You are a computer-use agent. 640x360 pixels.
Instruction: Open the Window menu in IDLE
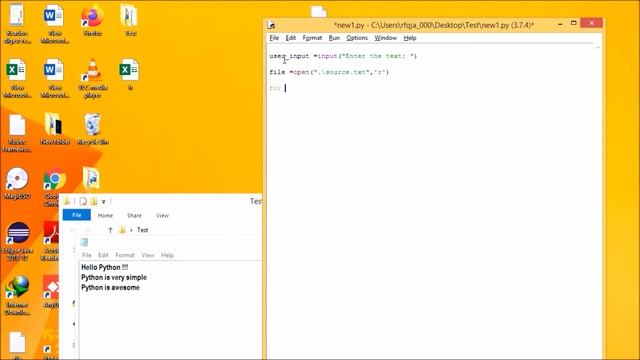click(386, 38)
